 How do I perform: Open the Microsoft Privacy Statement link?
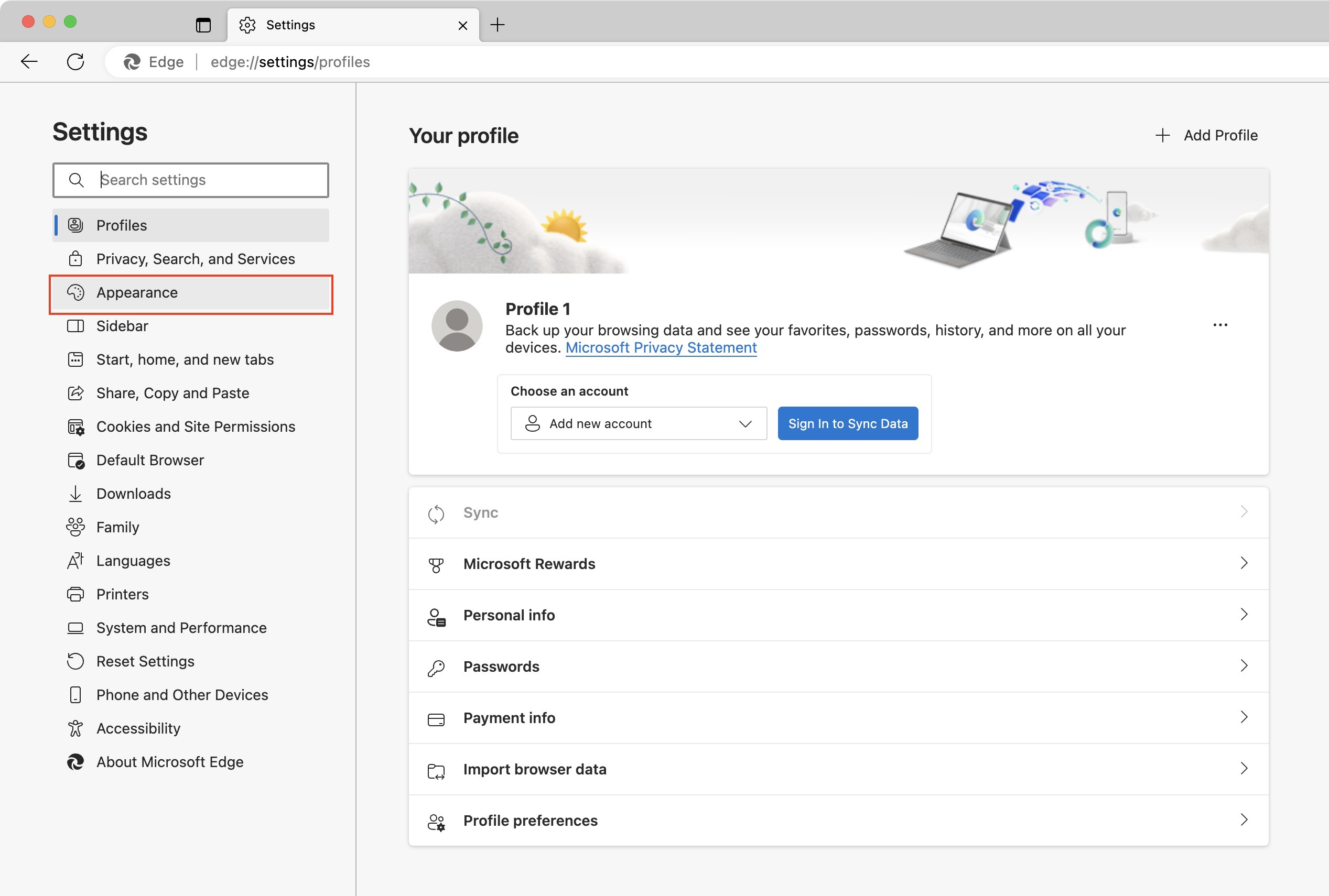[660, 348]
